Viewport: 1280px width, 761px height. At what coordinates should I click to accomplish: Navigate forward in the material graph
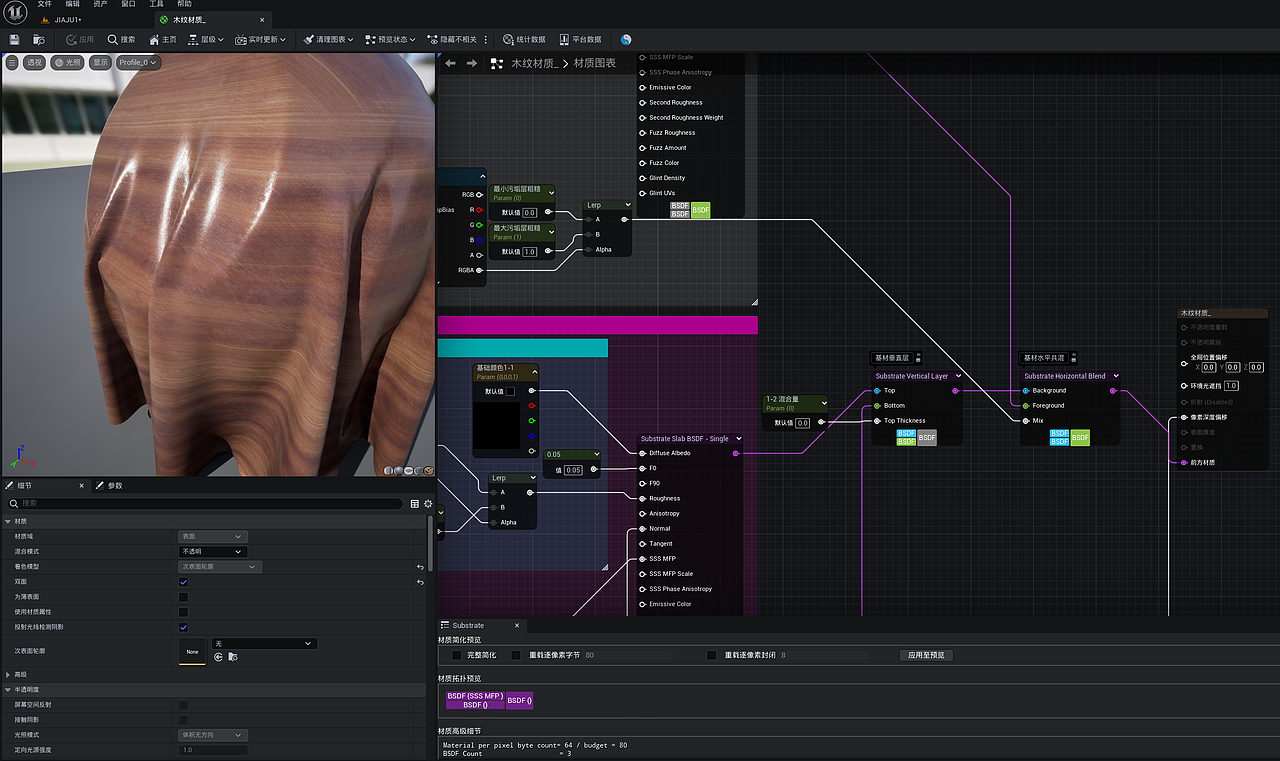[x=472, y=63]
